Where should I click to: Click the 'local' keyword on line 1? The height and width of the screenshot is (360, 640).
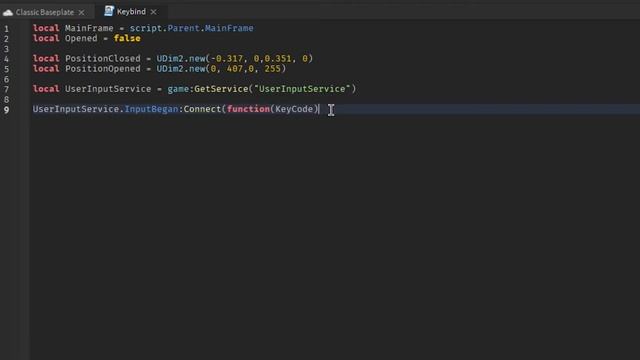[46, 28]
